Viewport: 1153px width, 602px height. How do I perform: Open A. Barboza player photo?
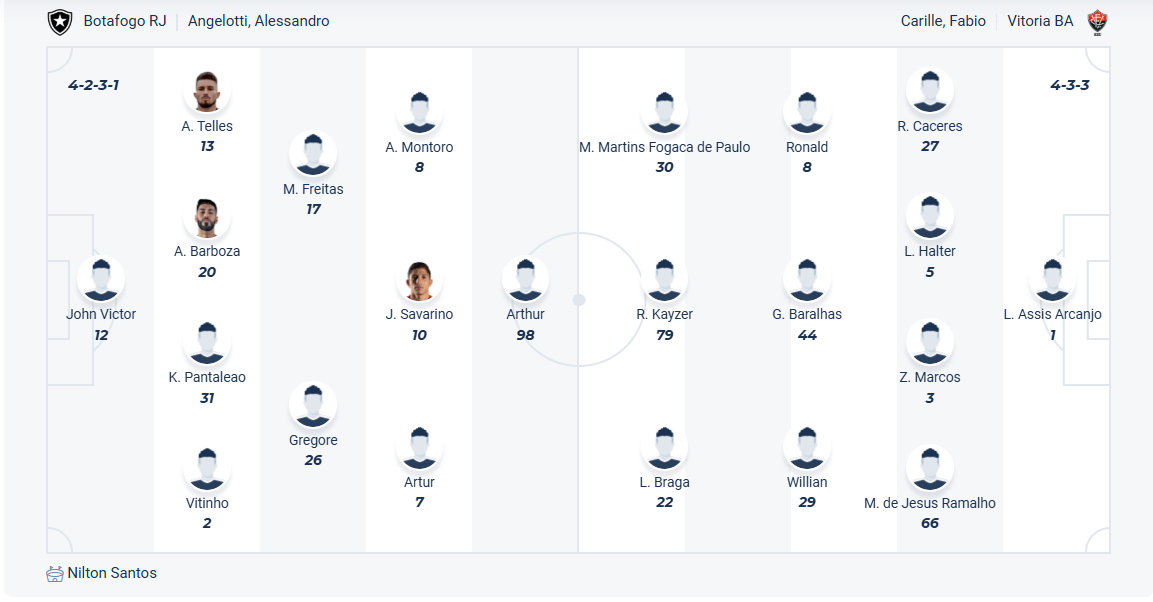(x=207, y=217)
